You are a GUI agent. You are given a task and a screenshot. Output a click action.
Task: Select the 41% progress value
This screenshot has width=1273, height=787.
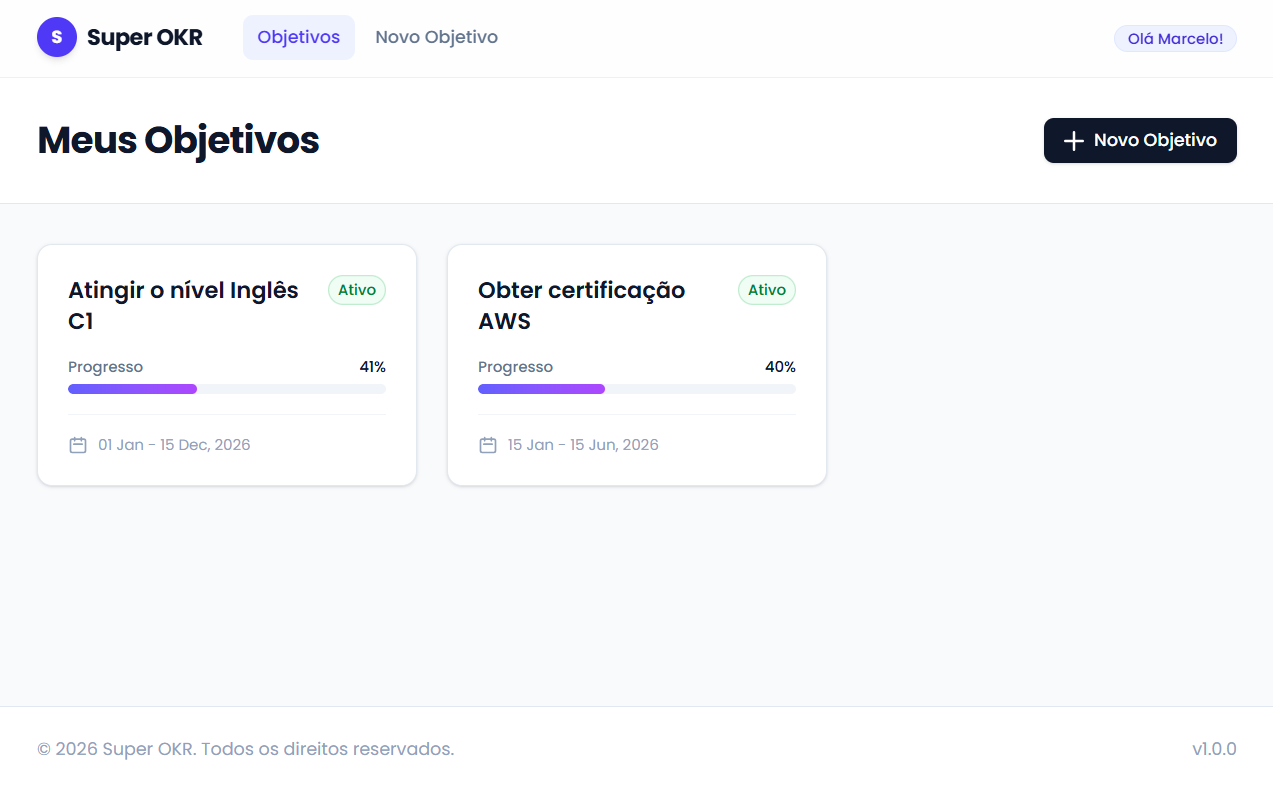(371, 367)
